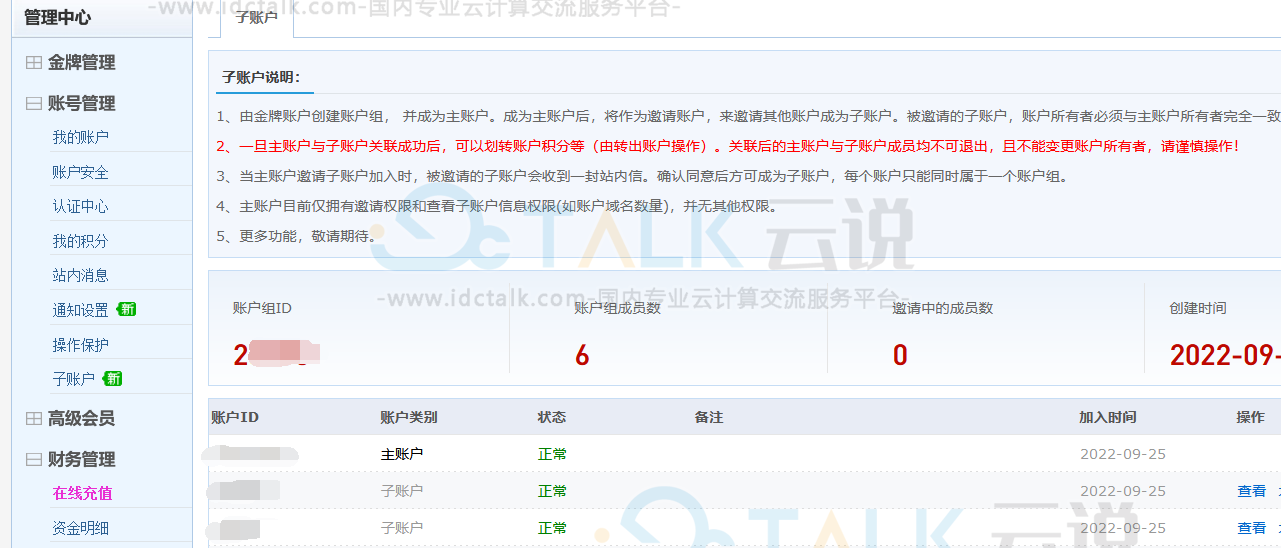Click 子账户 category in second table row

402,491
